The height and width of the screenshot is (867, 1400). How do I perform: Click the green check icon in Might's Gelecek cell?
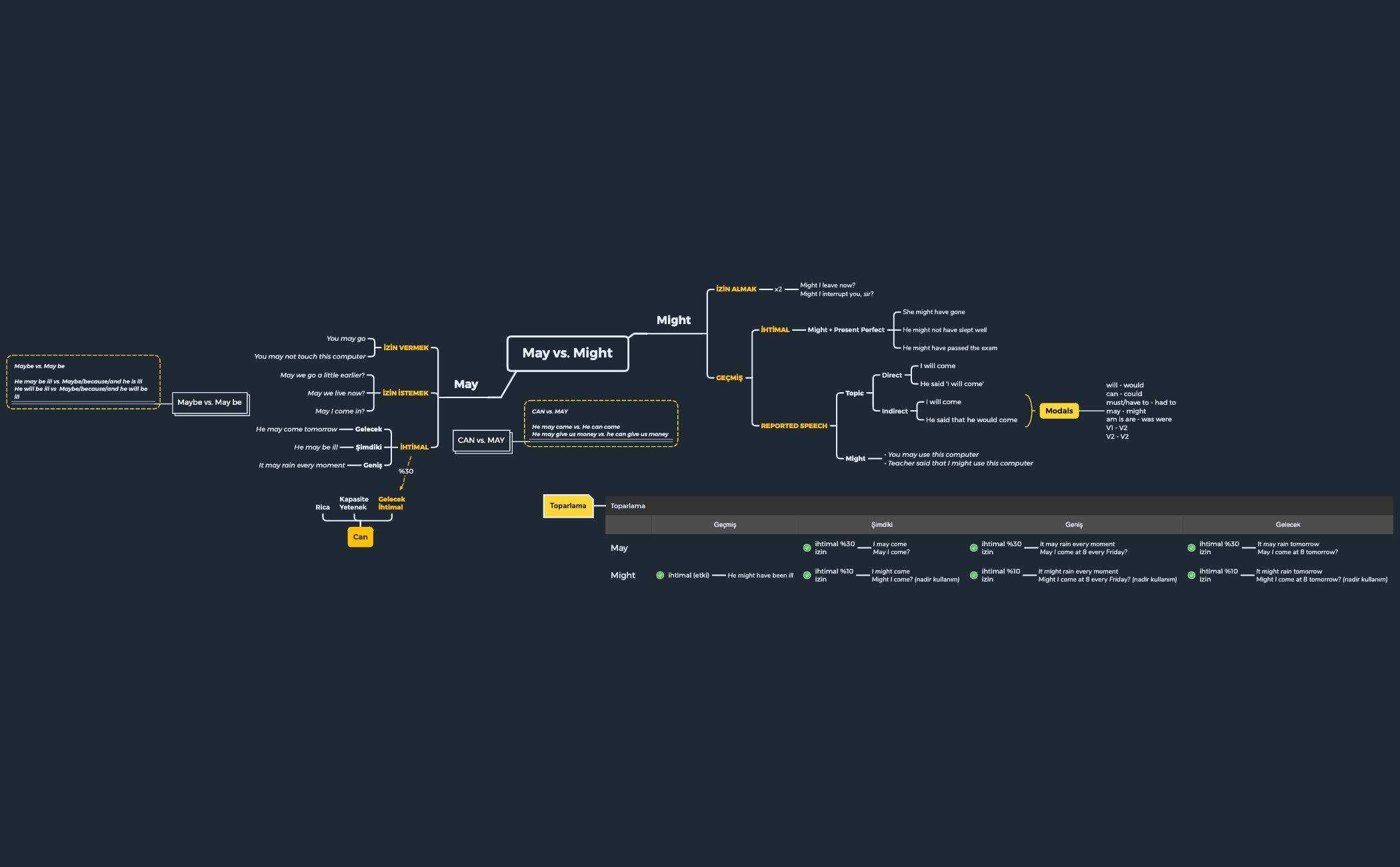1192,575
